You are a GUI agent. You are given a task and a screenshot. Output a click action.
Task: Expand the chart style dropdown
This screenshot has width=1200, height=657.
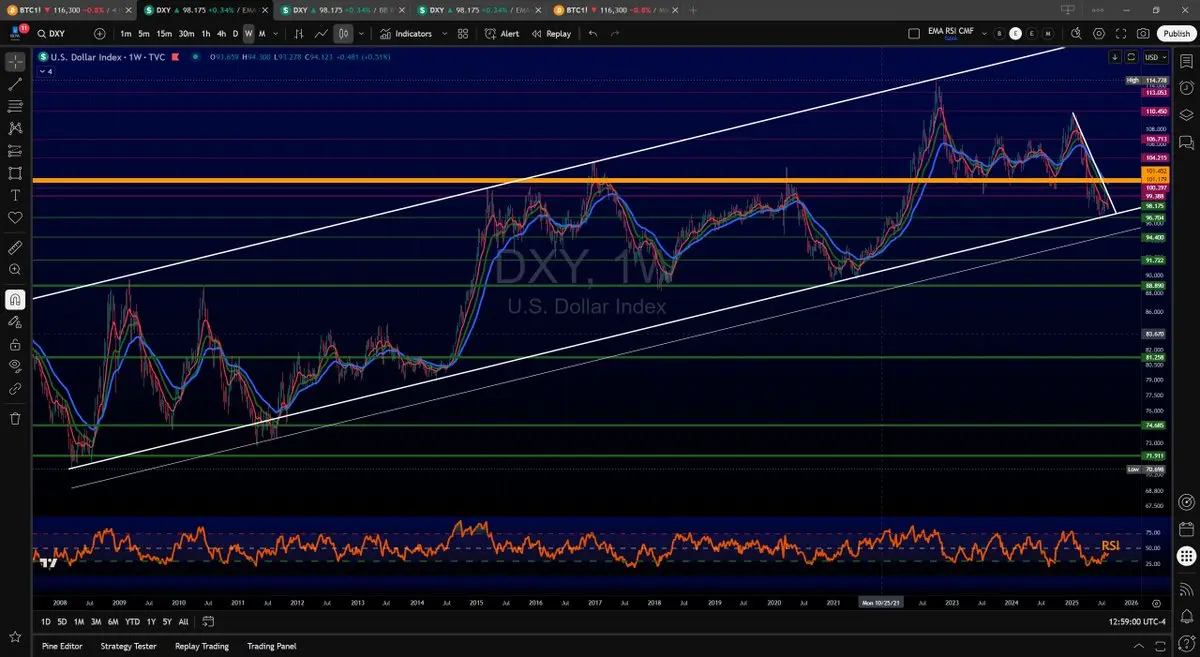pos(359,33)
